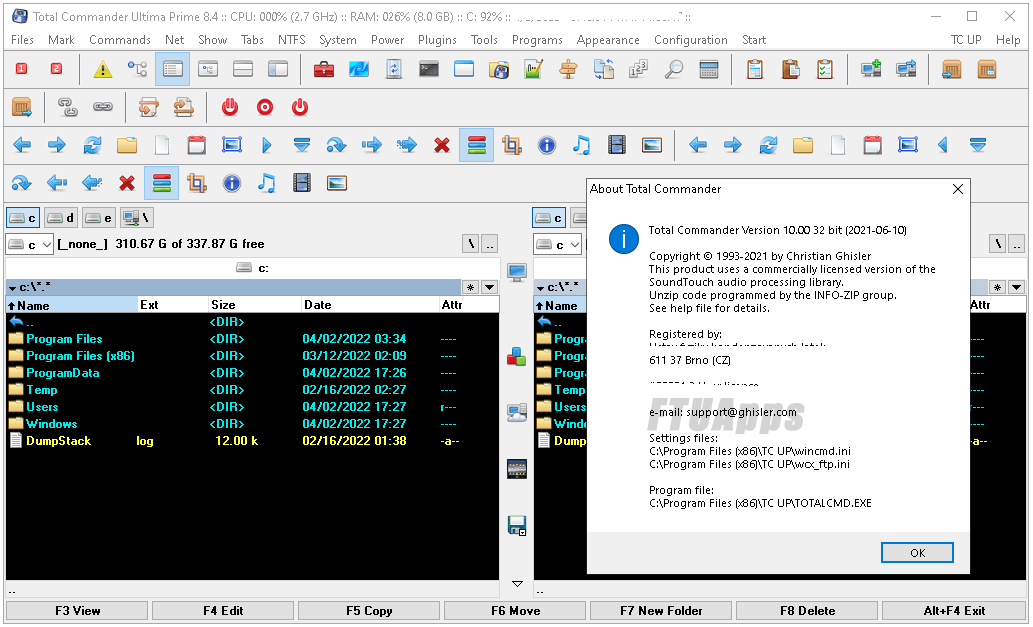Click network computers icon with blue arrow
Viewport: 1033px width, 627px height.
click(907, 69)
